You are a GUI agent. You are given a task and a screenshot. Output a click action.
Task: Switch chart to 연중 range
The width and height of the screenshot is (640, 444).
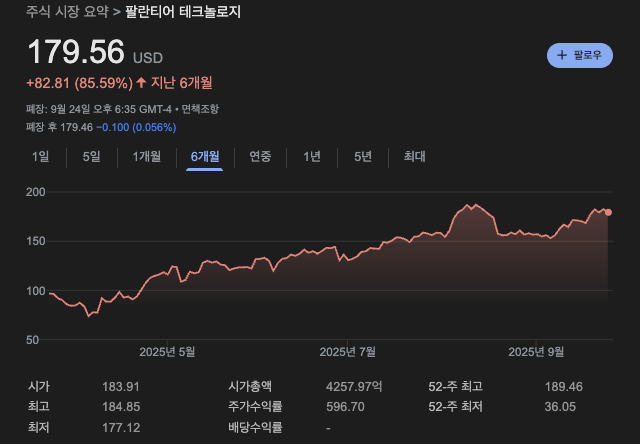(x=260, y=156)
